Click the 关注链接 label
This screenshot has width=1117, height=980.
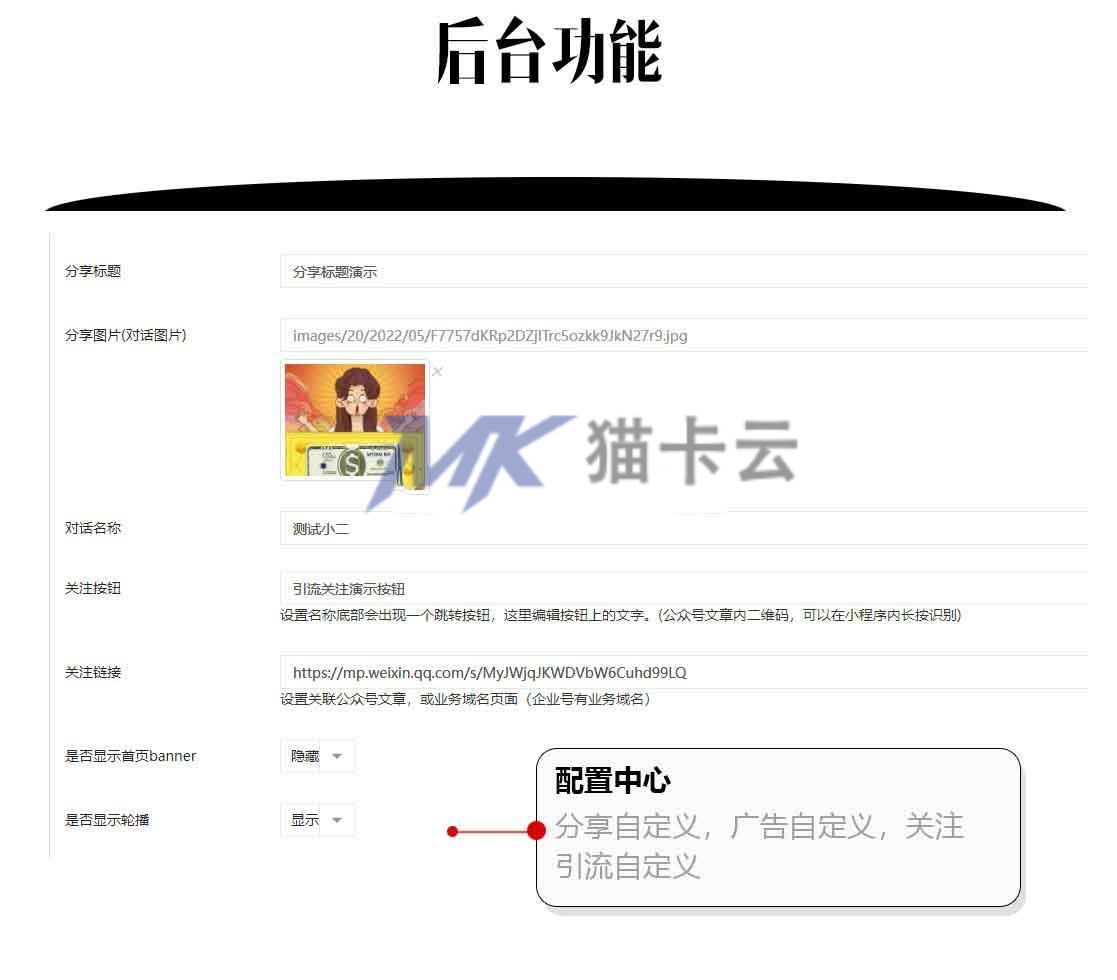93,672
